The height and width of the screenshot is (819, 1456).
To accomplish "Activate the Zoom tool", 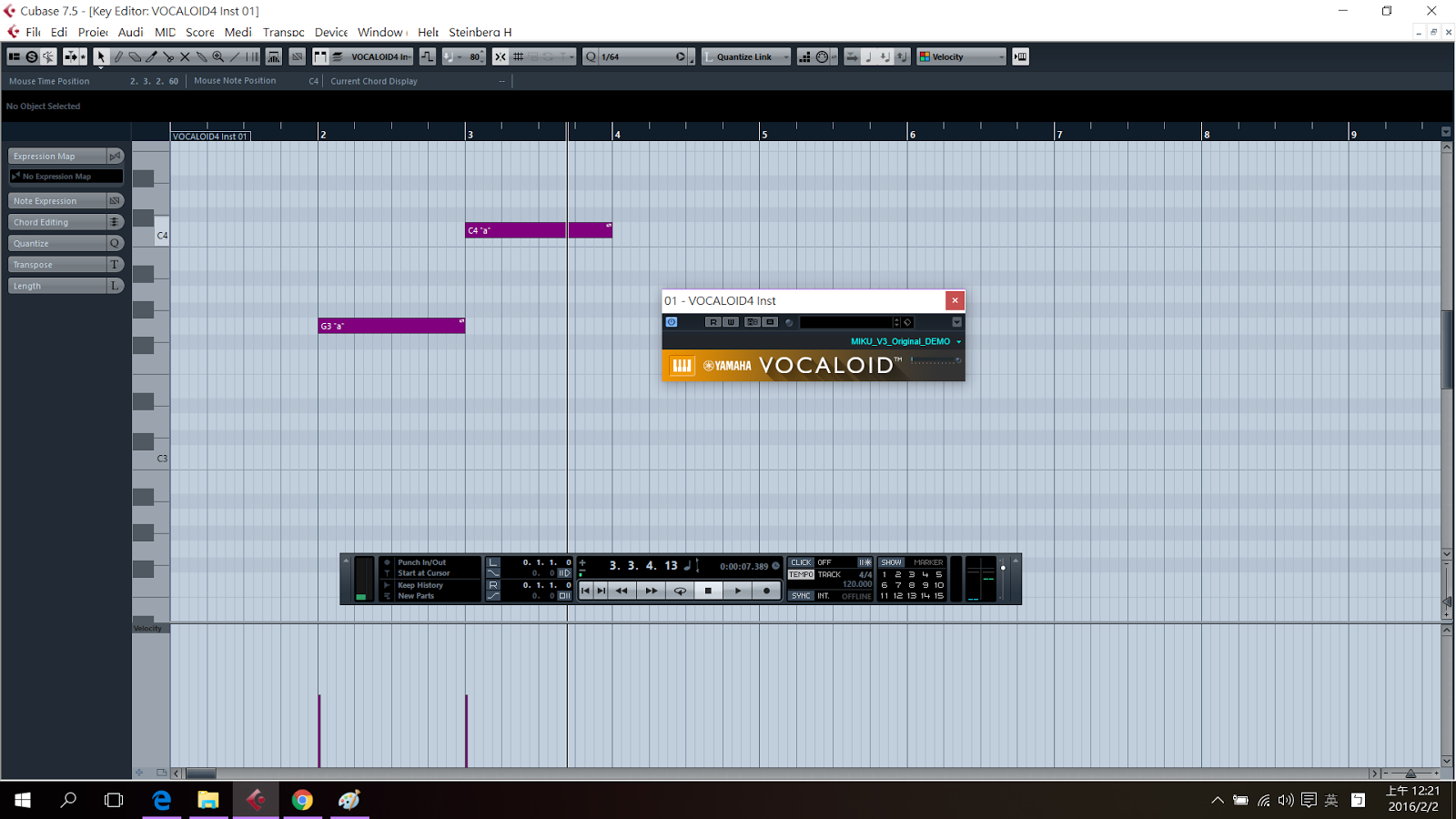I will click(218, 56).
